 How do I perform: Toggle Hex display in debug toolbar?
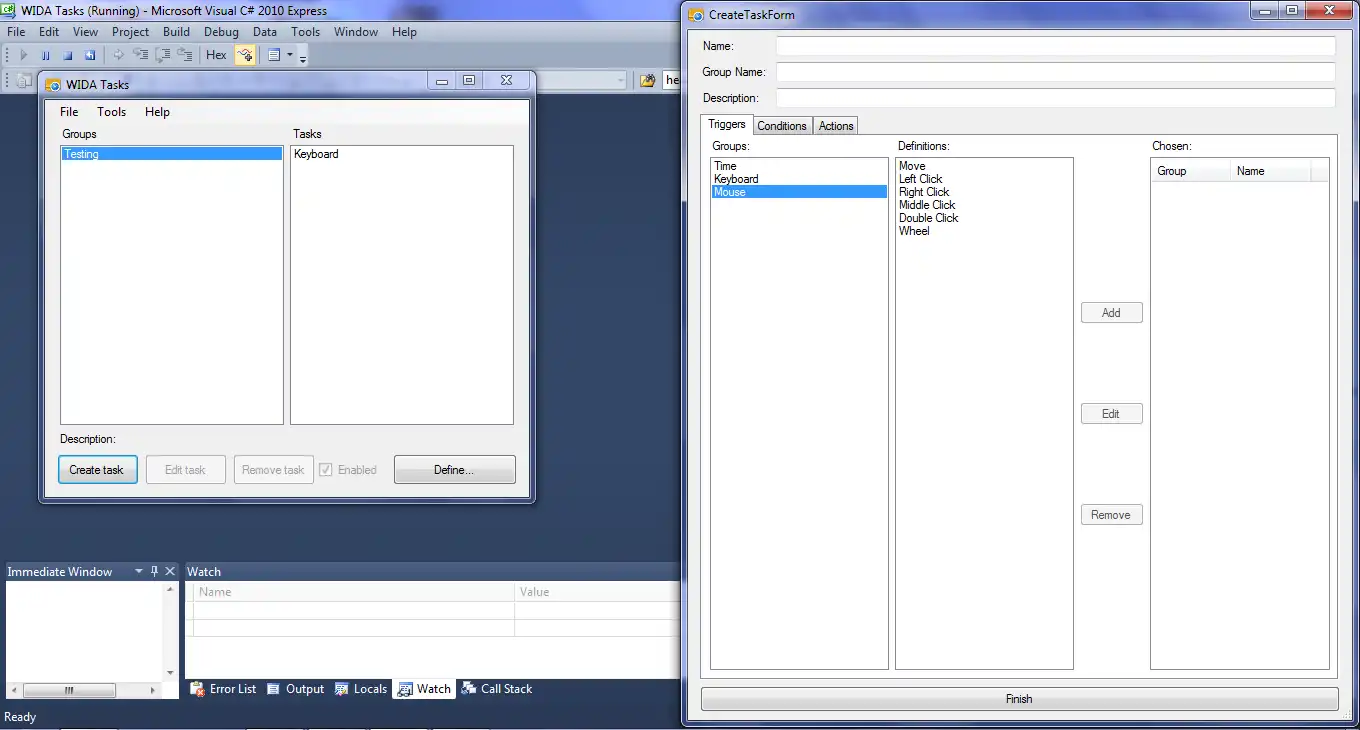tap(216, 55)
